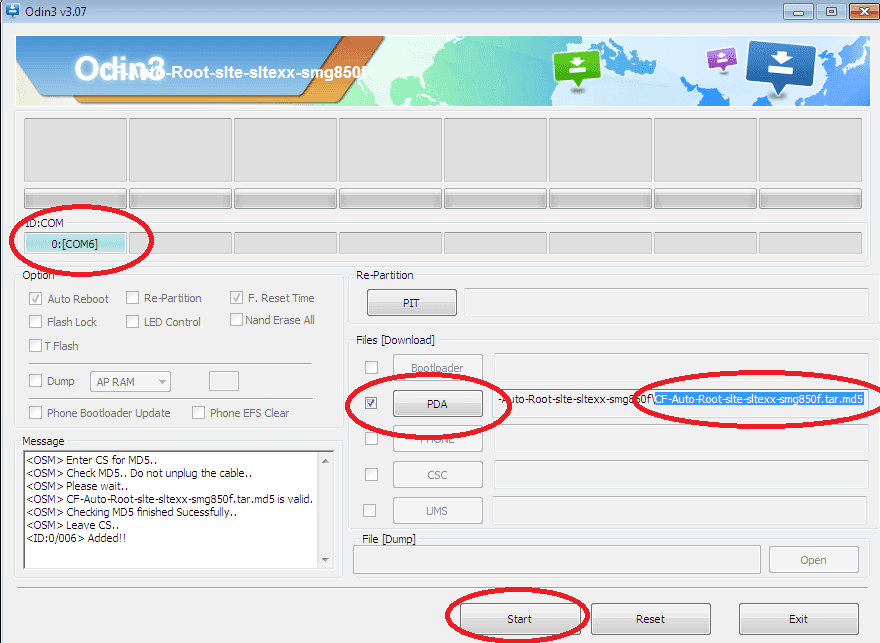Enable the Flash Lock checkbox

(35, 322)
